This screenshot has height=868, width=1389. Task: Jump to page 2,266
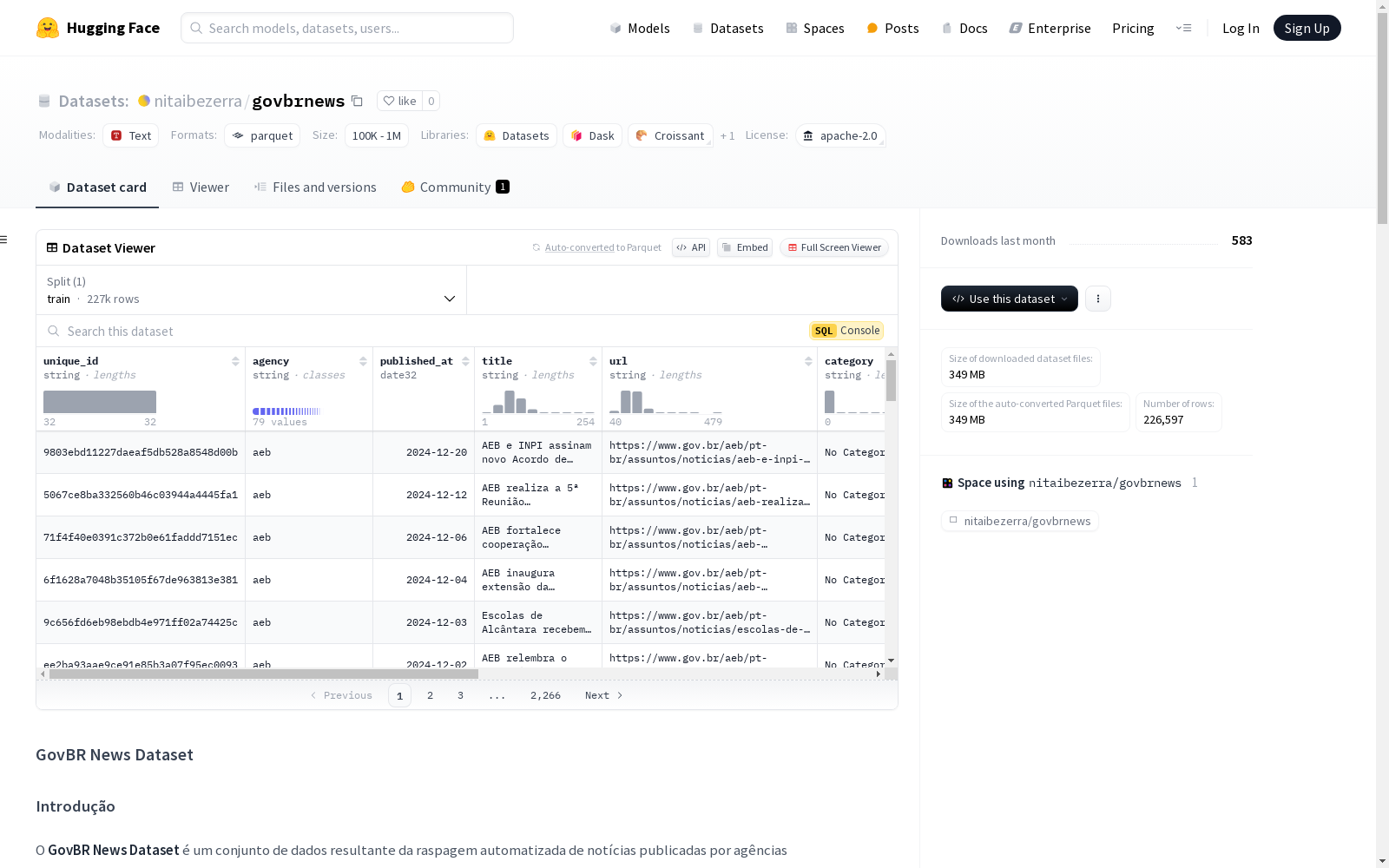pyautogui.click(x=545, y=695)
